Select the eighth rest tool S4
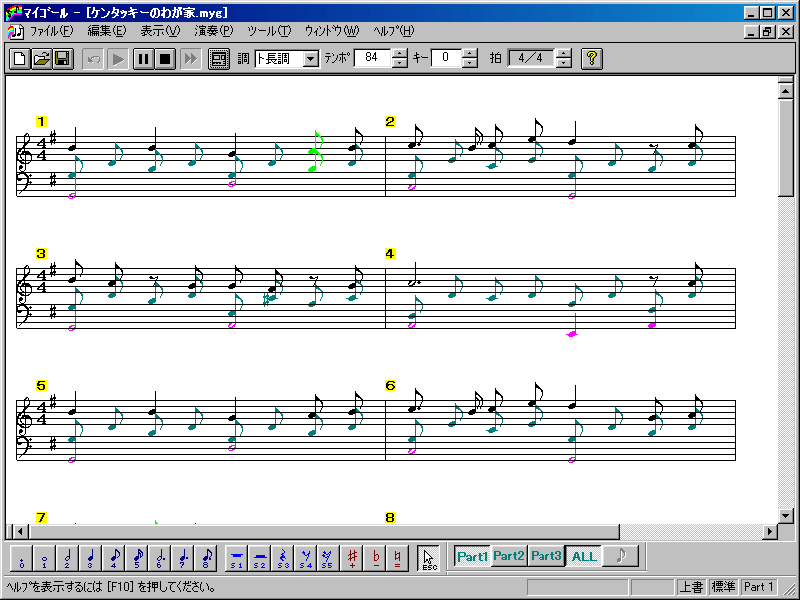Viewport: 800px width, 600px height. [306, 558]
